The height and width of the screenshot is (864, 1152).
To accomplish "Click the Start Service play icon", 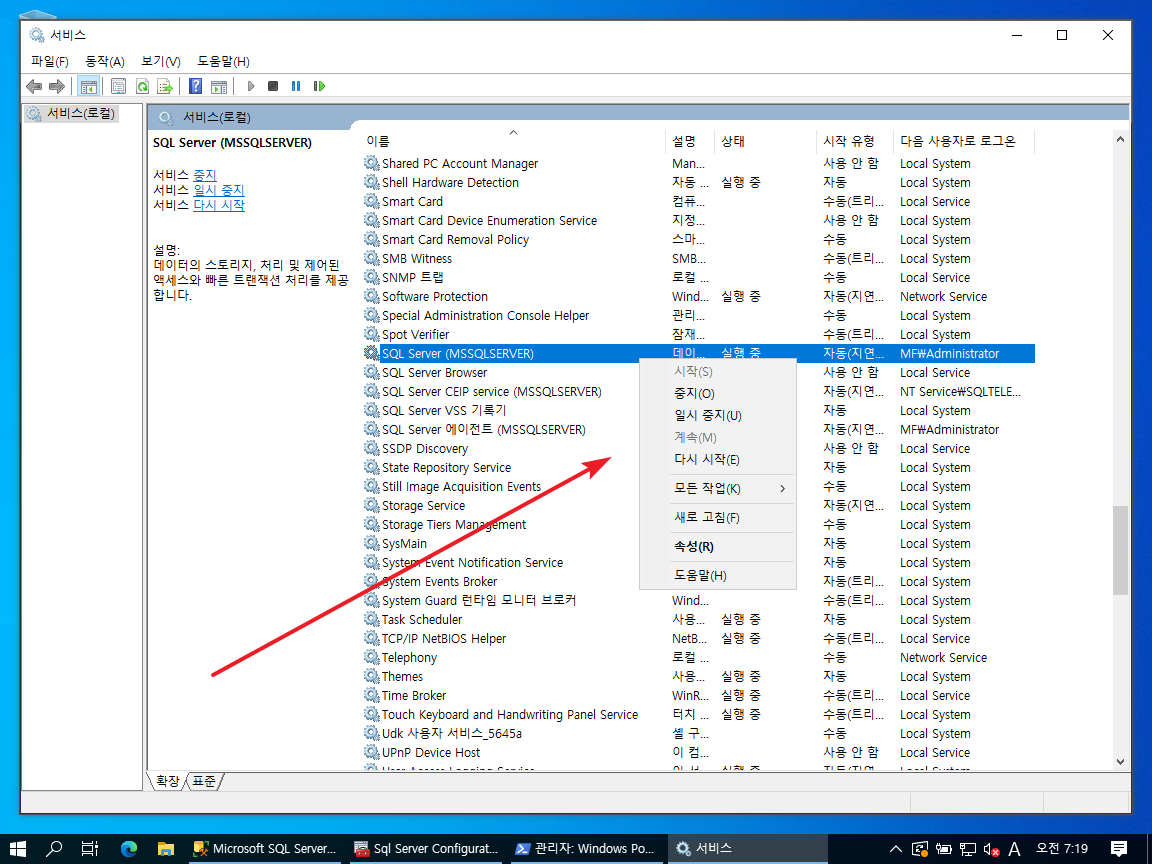I will (251, 87).
